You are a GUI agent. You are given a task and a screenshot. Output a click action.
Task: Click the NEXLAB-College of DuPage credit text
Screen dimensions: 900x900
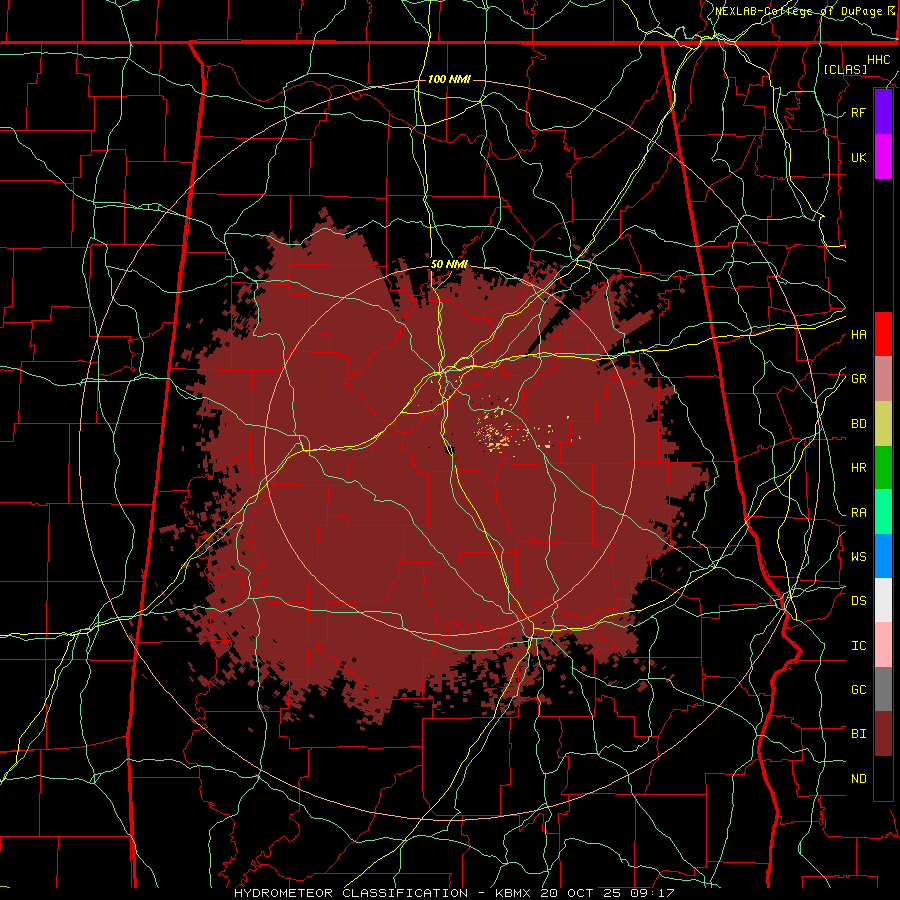click(805, 11)
